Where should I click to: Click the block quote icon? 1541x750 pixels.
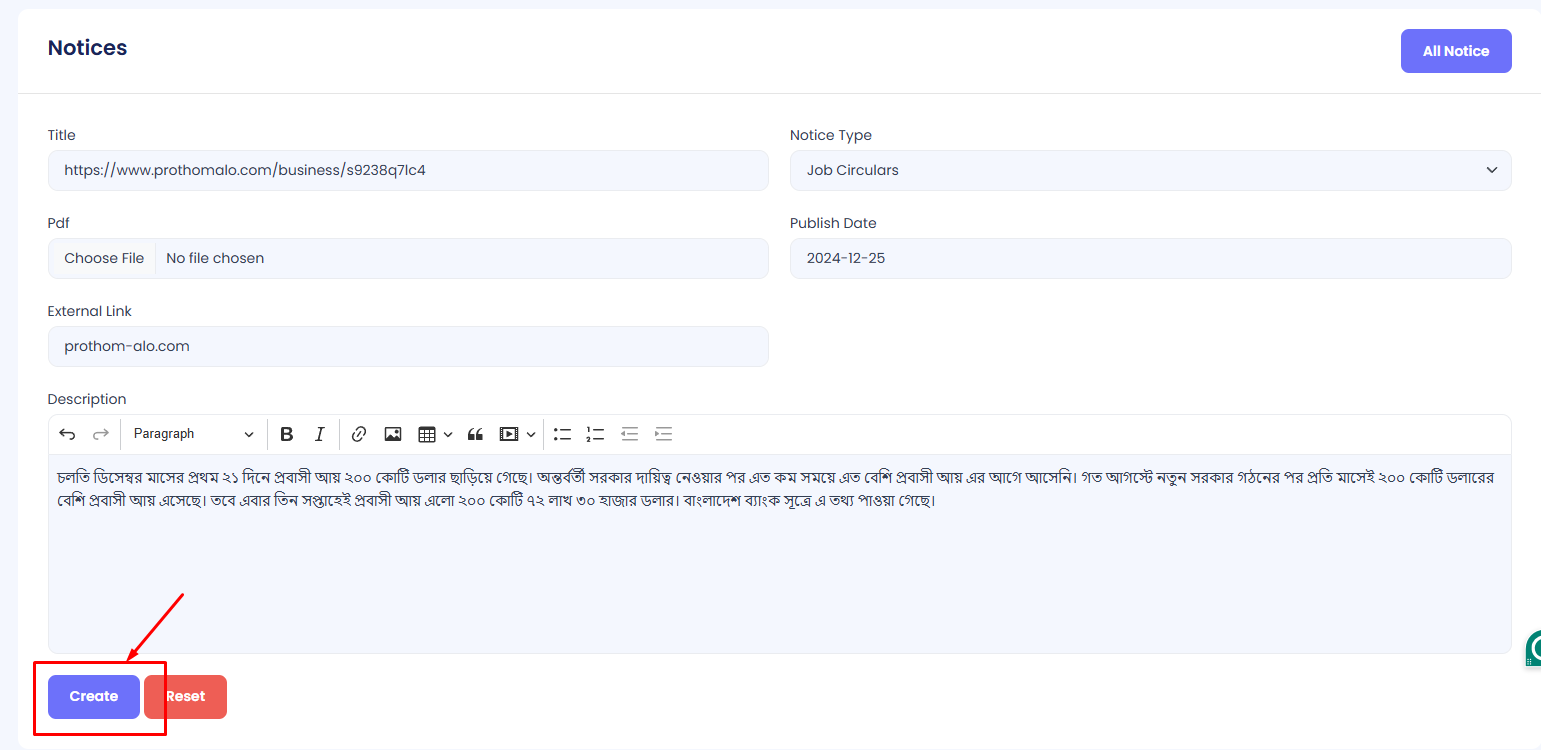pyautogui.click(x=475, y=434)
